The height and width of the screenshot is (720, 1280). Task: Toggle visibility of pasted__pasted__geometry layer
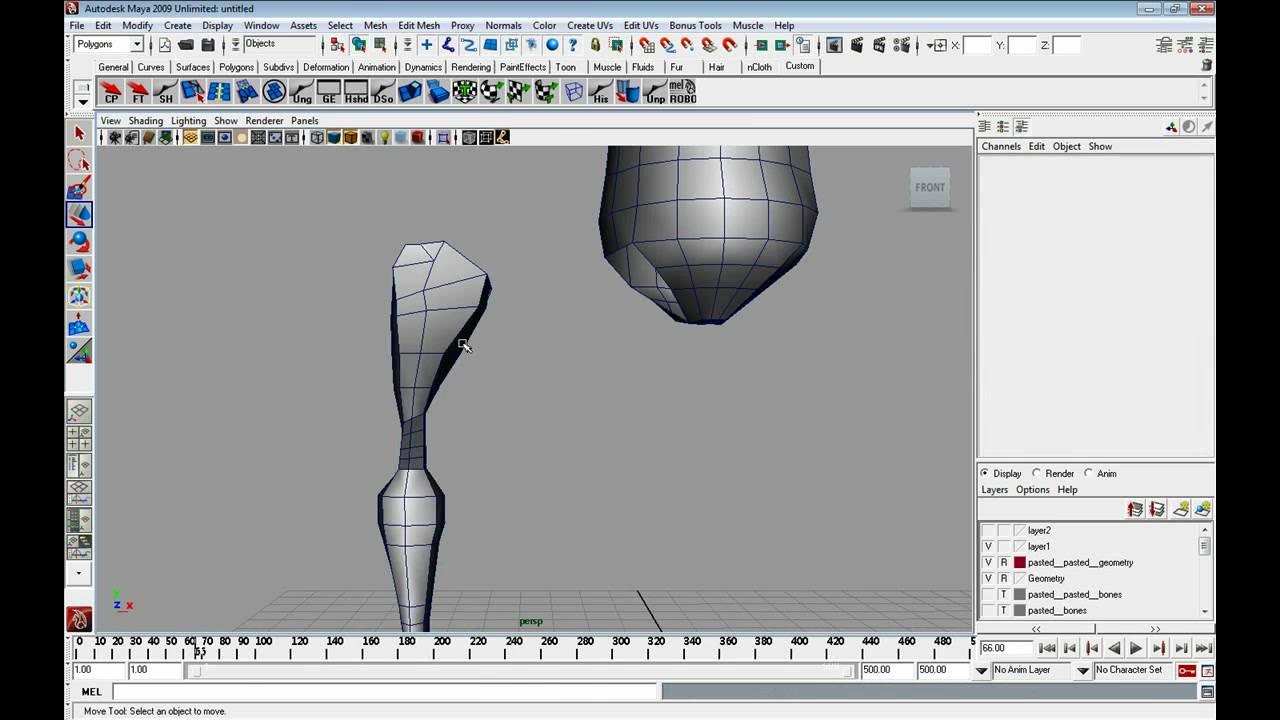coord(988,563)
